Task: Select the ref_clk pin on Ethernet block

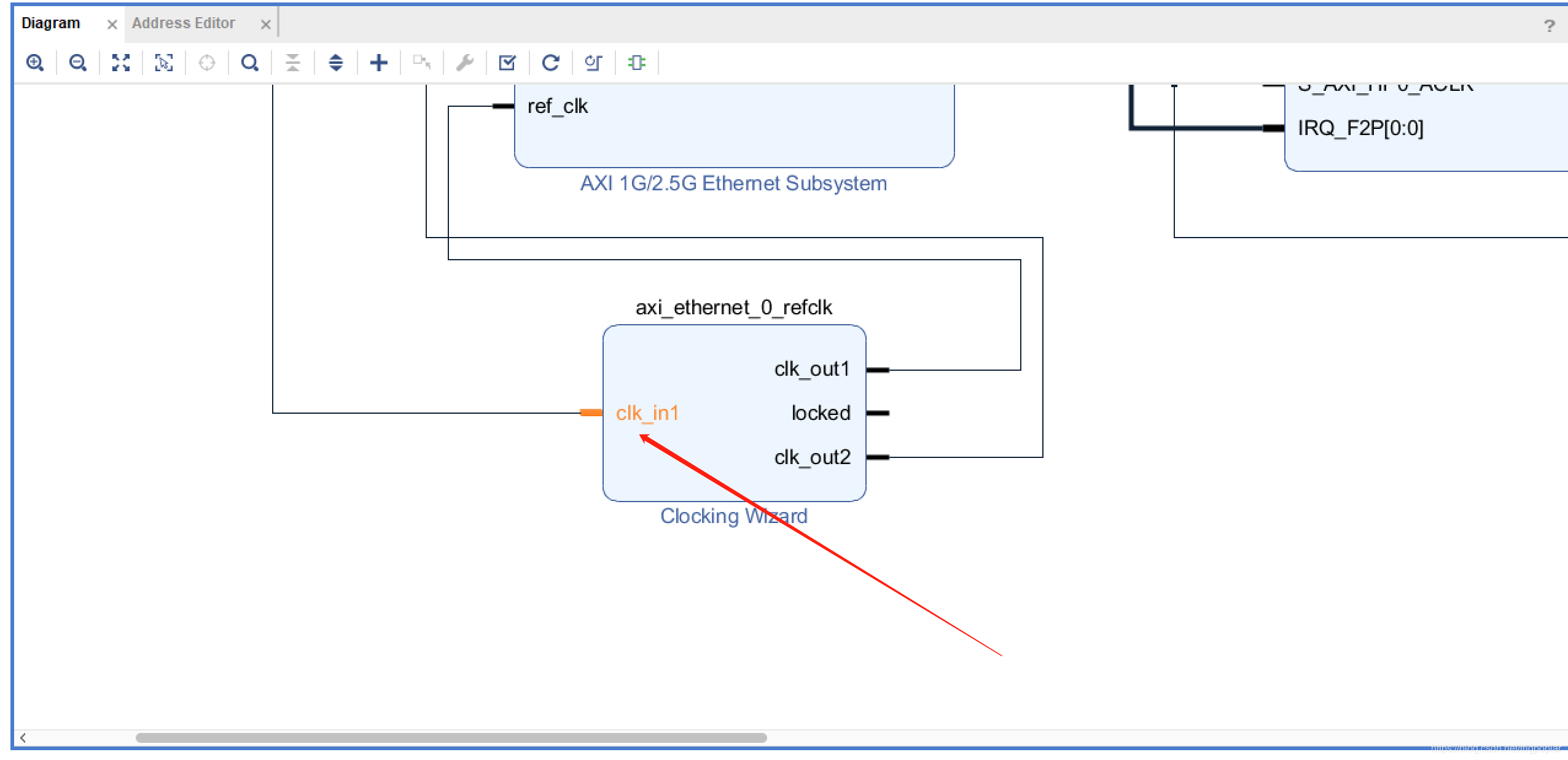Action: [558, 106]
